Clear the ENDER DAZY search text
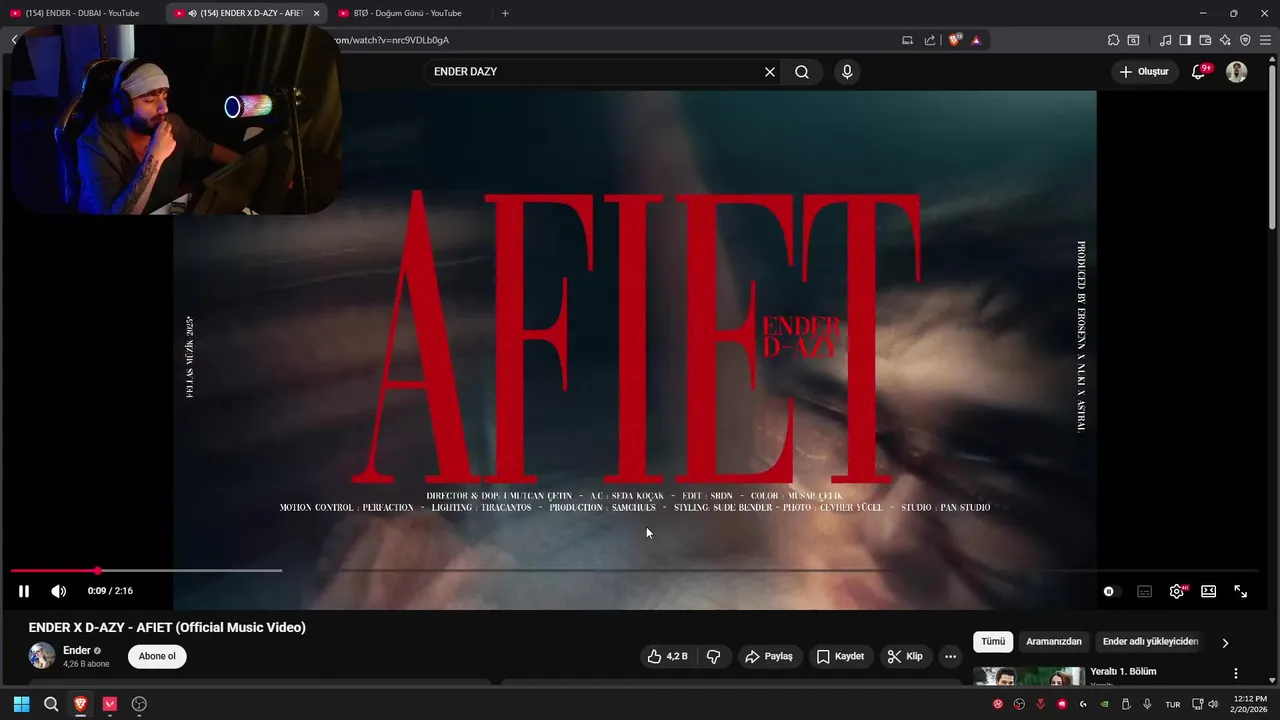Viewport: 1280px width, 720px height. click(770, 72)
